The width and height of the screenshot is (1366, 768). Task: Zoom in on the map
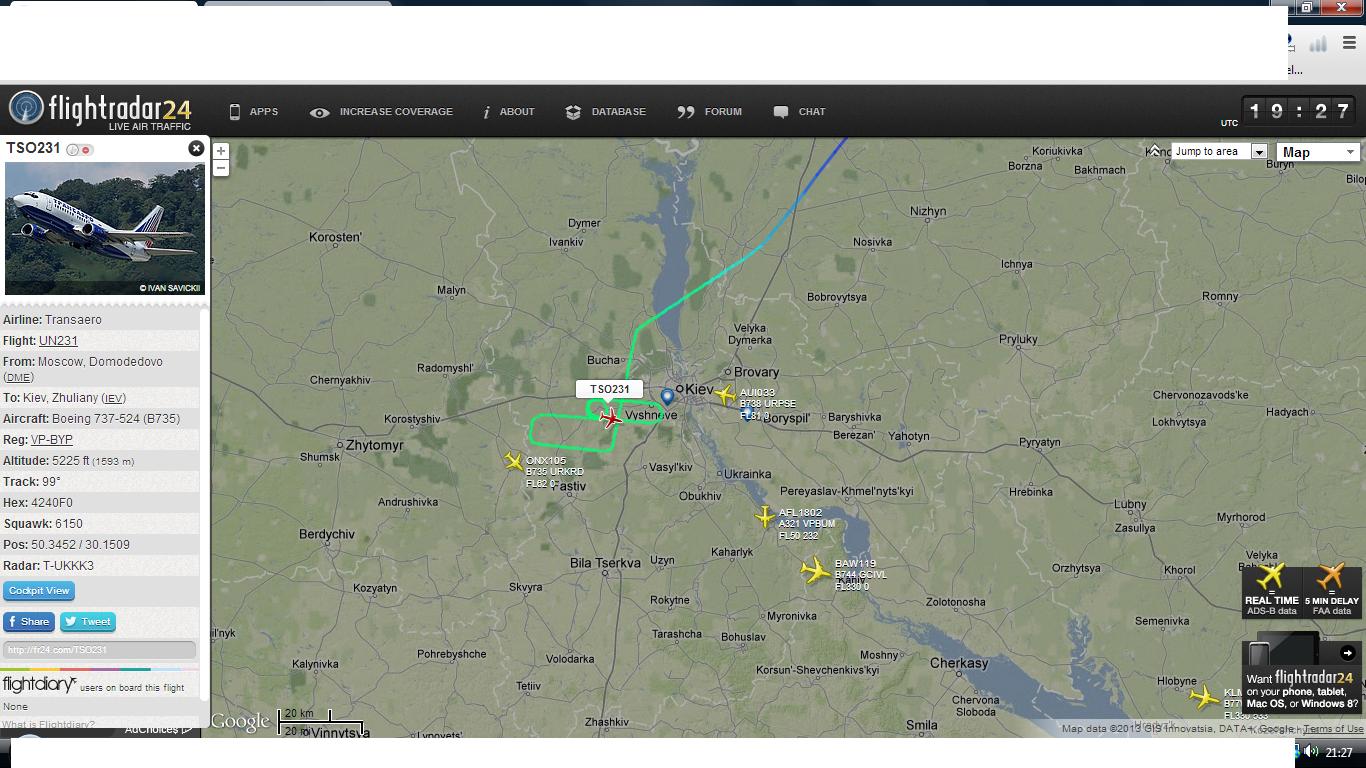point(221,151)
